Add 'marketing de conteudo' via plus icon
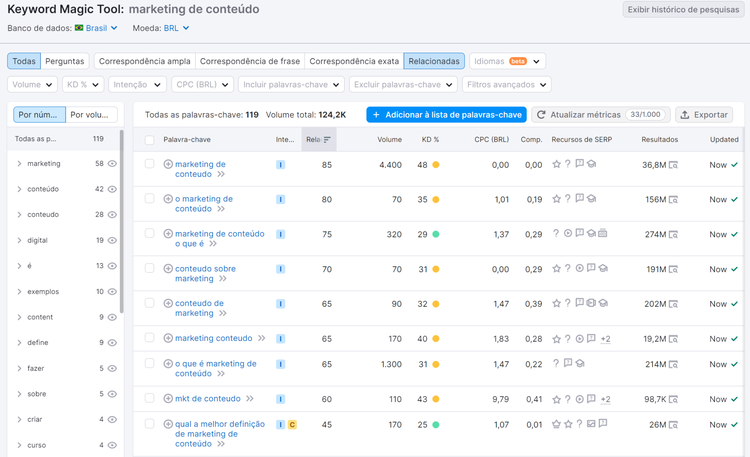The height and width of the screenshot is (457, 750). [168, 164]
